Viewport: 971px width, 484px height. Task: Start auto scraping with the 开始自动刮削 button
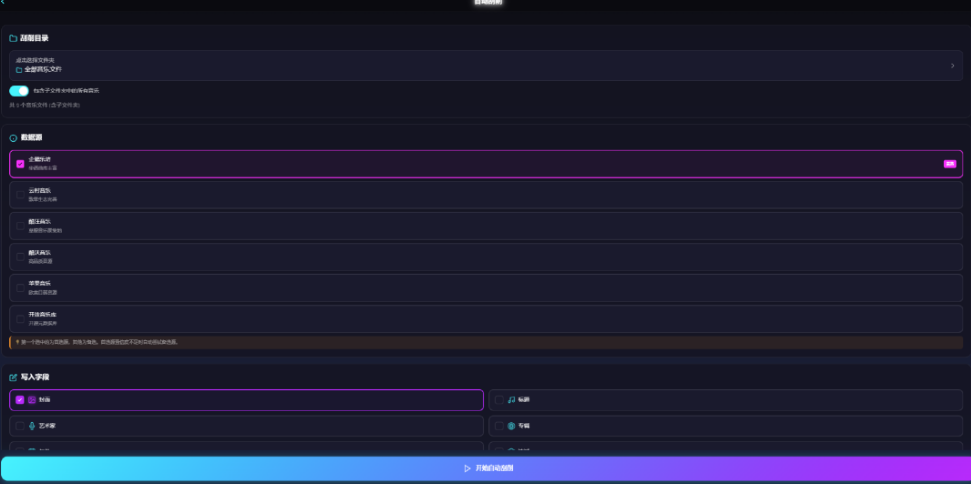[486, 469]
